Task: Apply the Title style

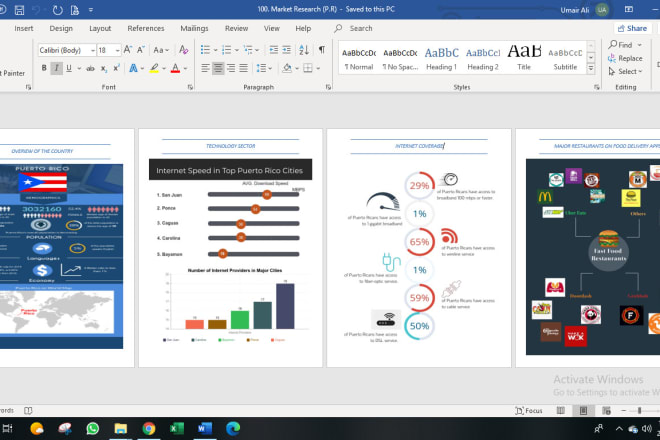Action: (524, 58)
